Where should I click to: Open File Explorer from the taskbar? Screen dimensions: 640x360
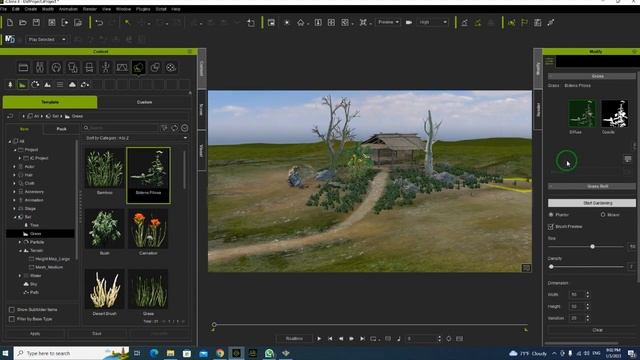[x=170, y=353]
